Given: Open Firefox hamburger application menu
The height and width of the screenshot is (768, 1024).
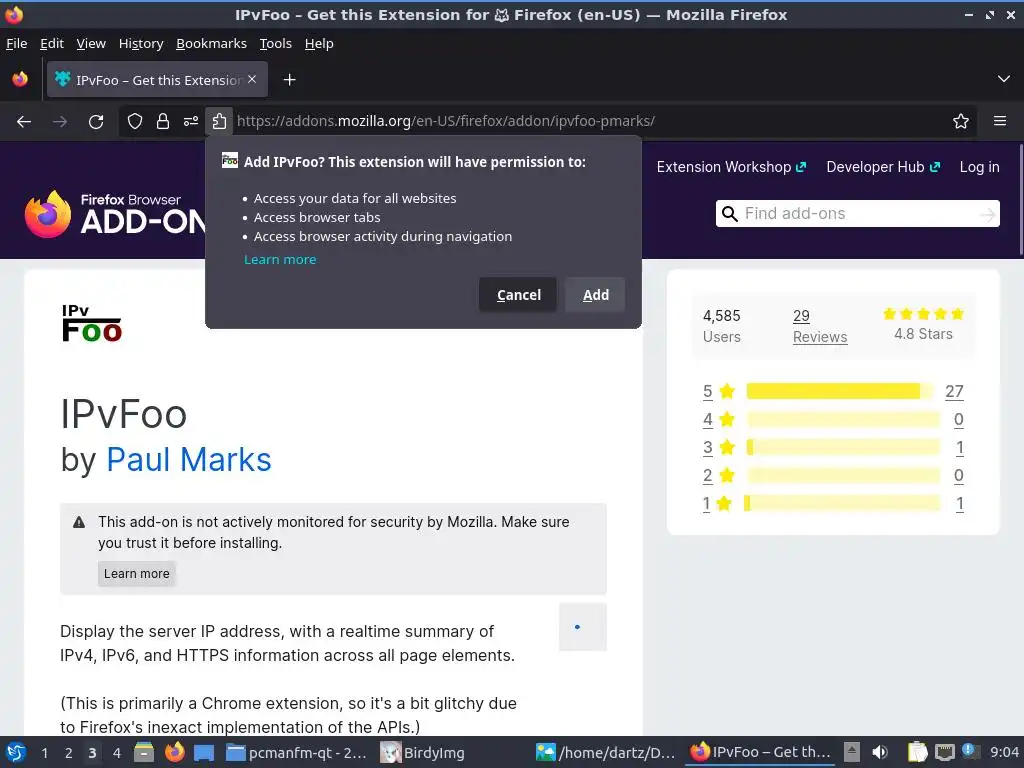Looking at the screenshot, I should [x=1000, y=121].
